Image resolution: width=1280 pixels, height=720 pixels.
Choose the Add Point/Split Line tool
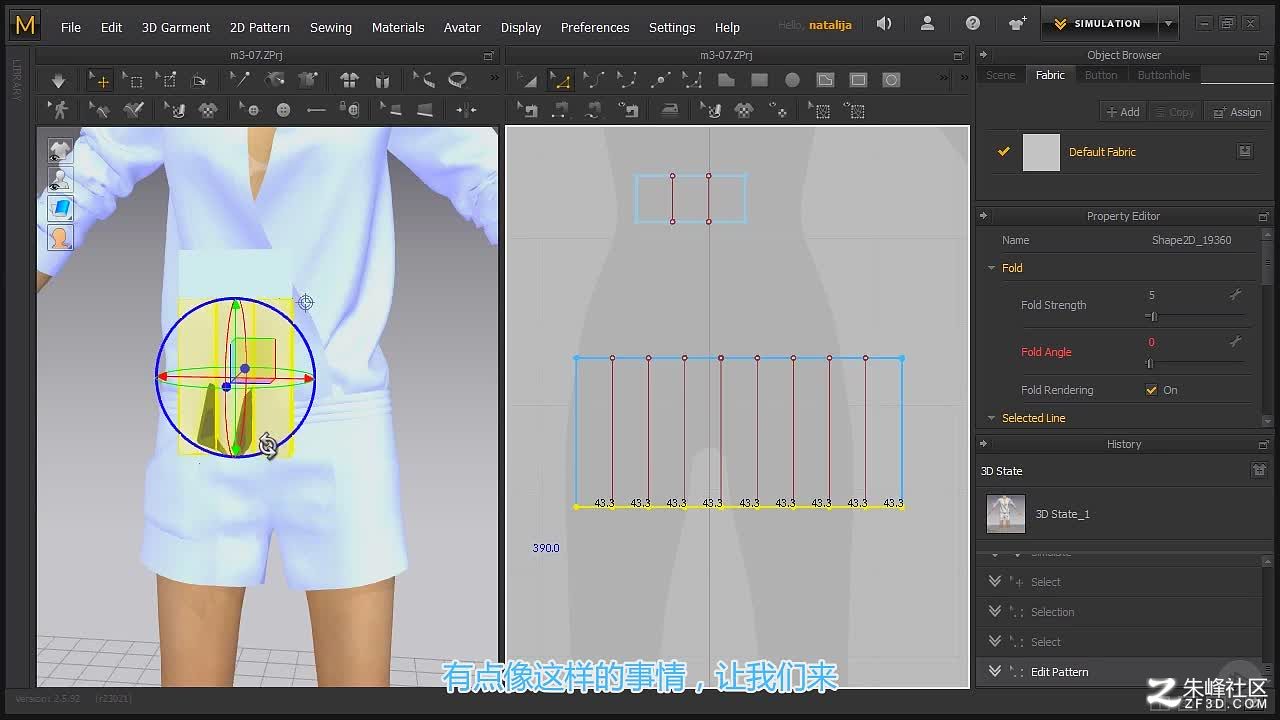pyautogui.click(x=659, y=80)
